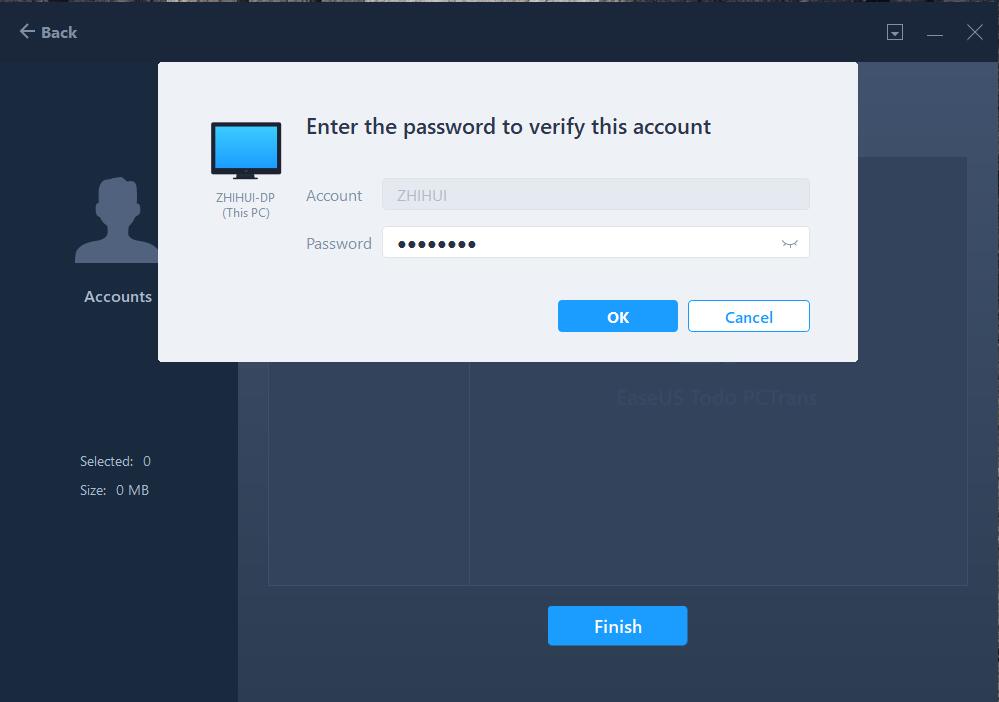Click the Password field label

(x=339, y=244)
